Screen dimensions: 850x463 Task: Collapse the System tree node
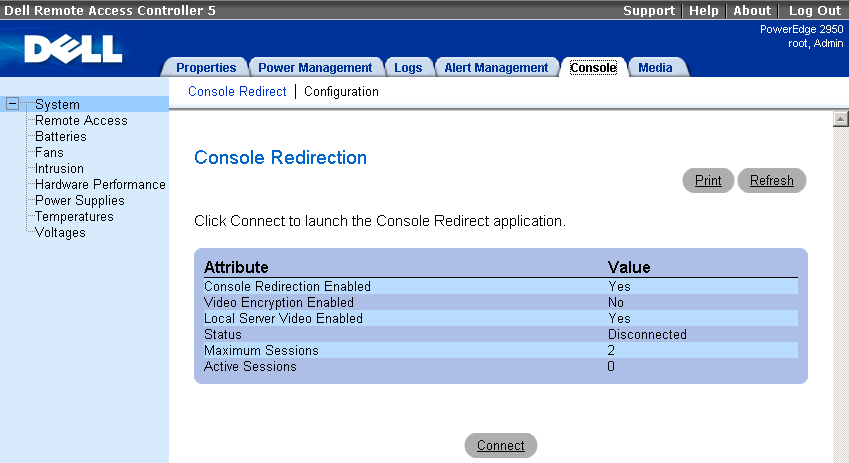12,104
